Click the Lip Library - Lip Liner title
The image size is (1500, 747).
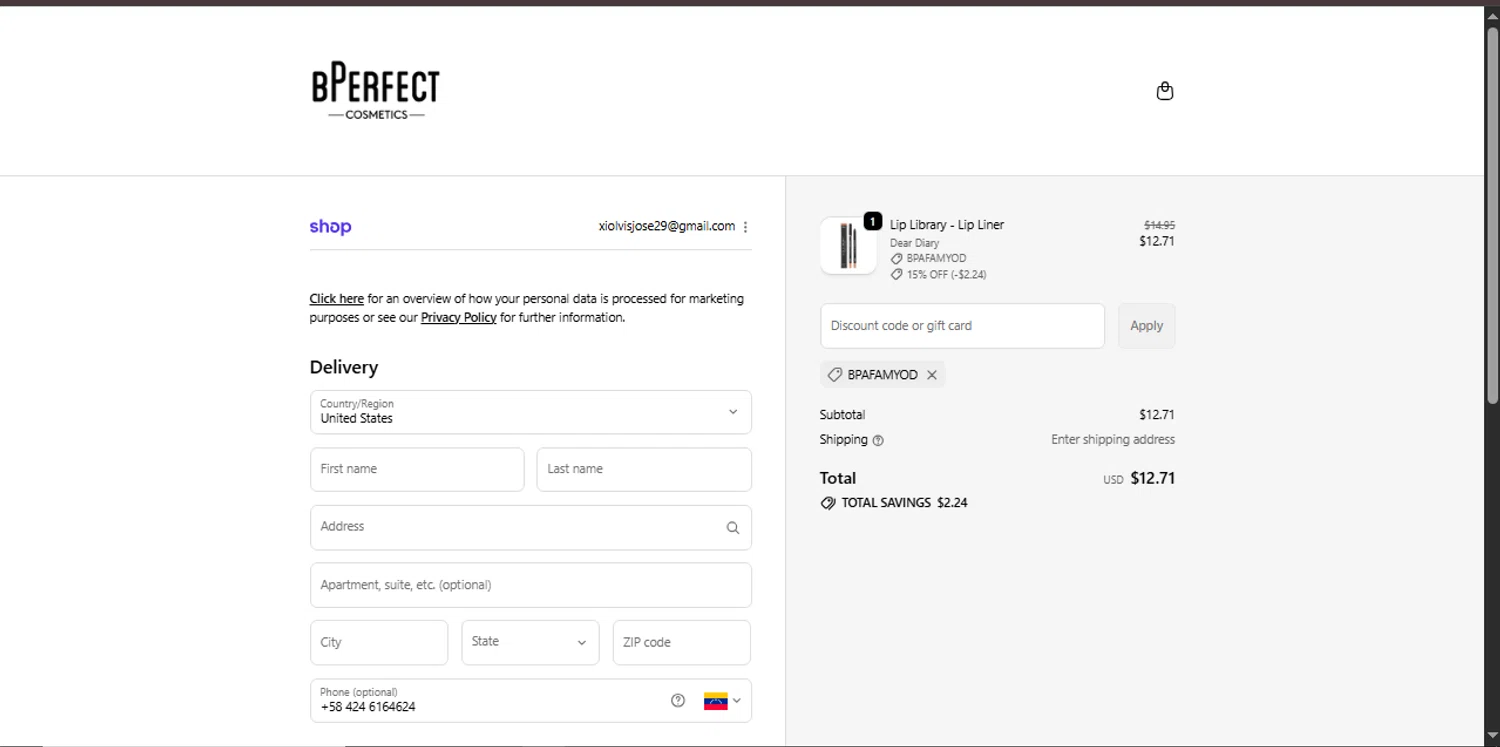(947, 225)
